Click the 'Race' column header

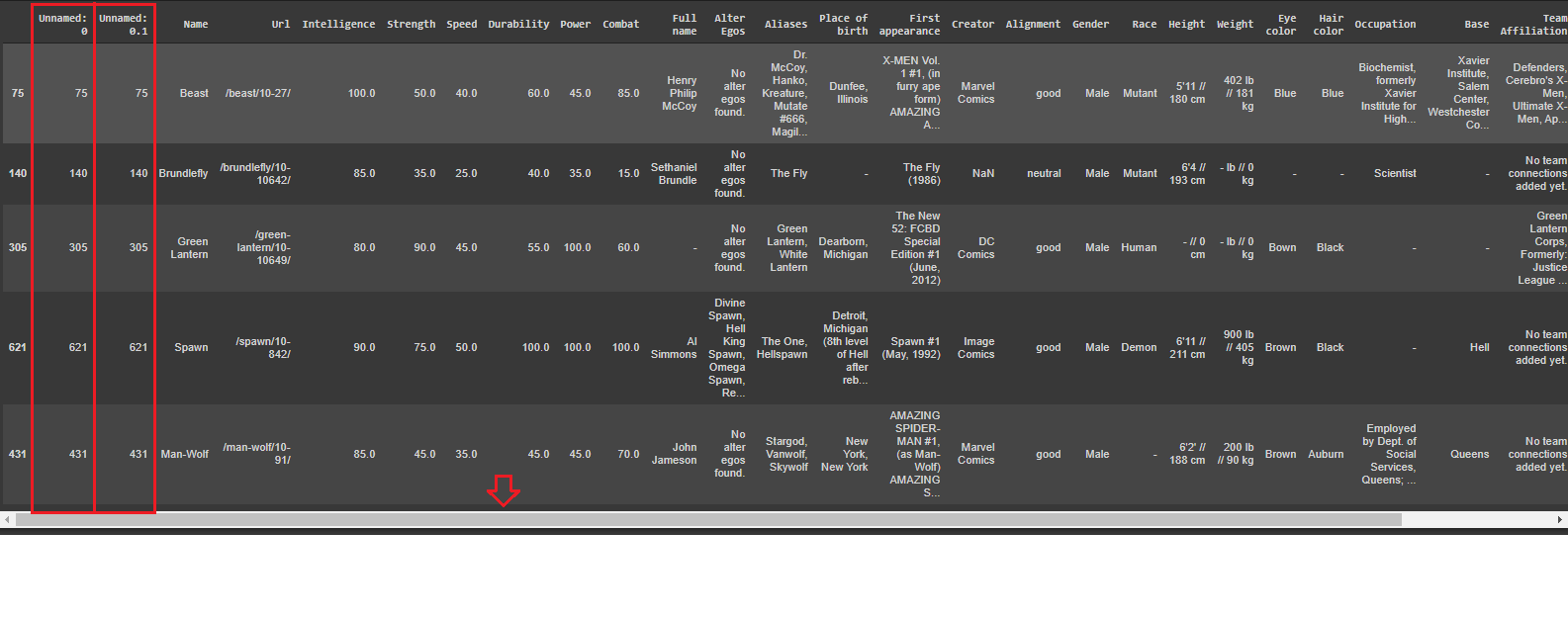(x=1145, y=24)
